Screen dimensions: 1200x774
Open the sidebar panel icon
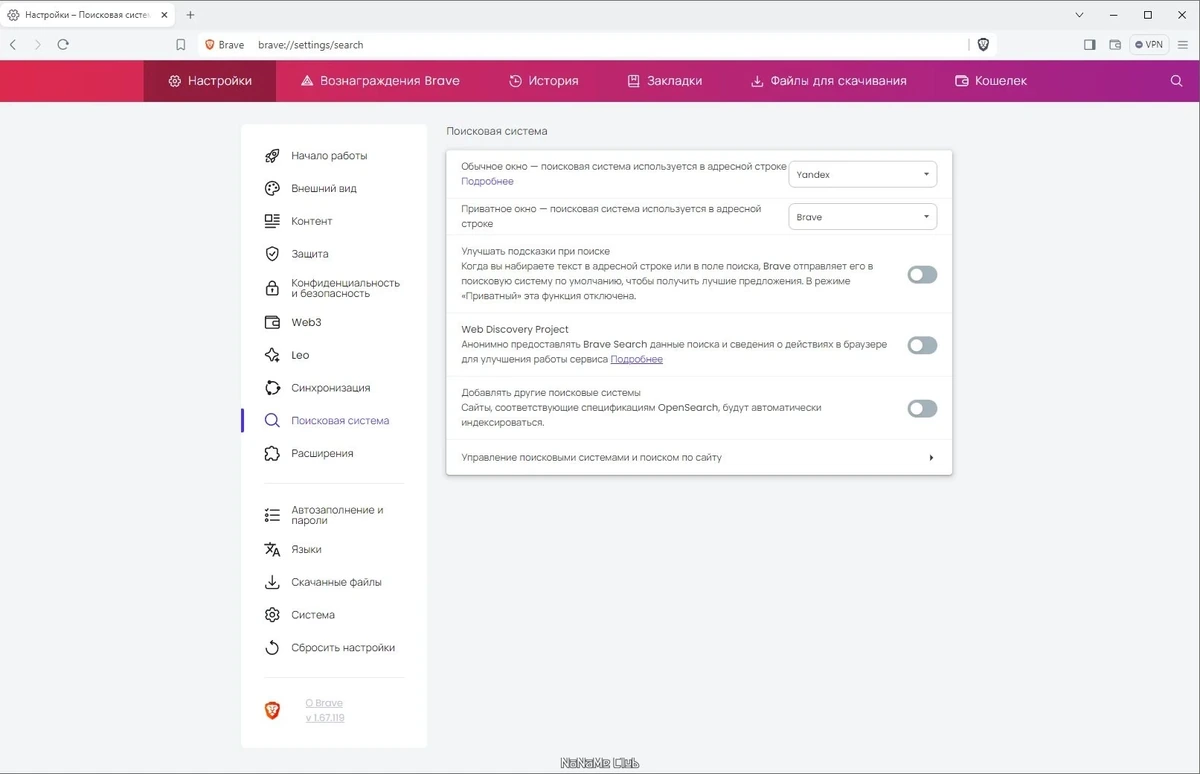1090,44
